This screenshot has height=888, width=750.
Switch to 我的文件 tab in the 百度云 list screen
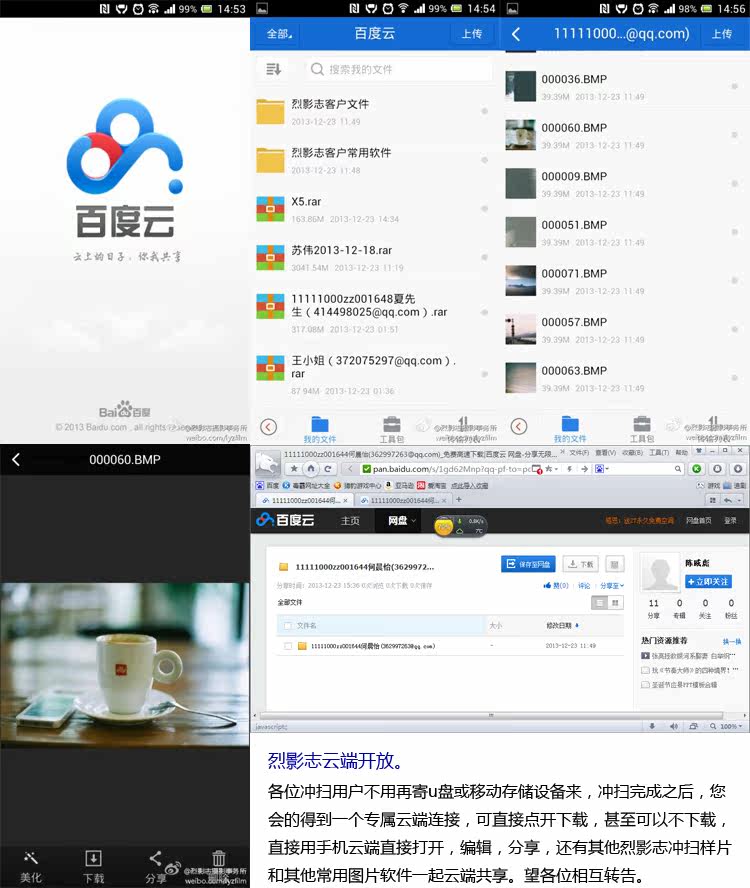pos(319,429)
